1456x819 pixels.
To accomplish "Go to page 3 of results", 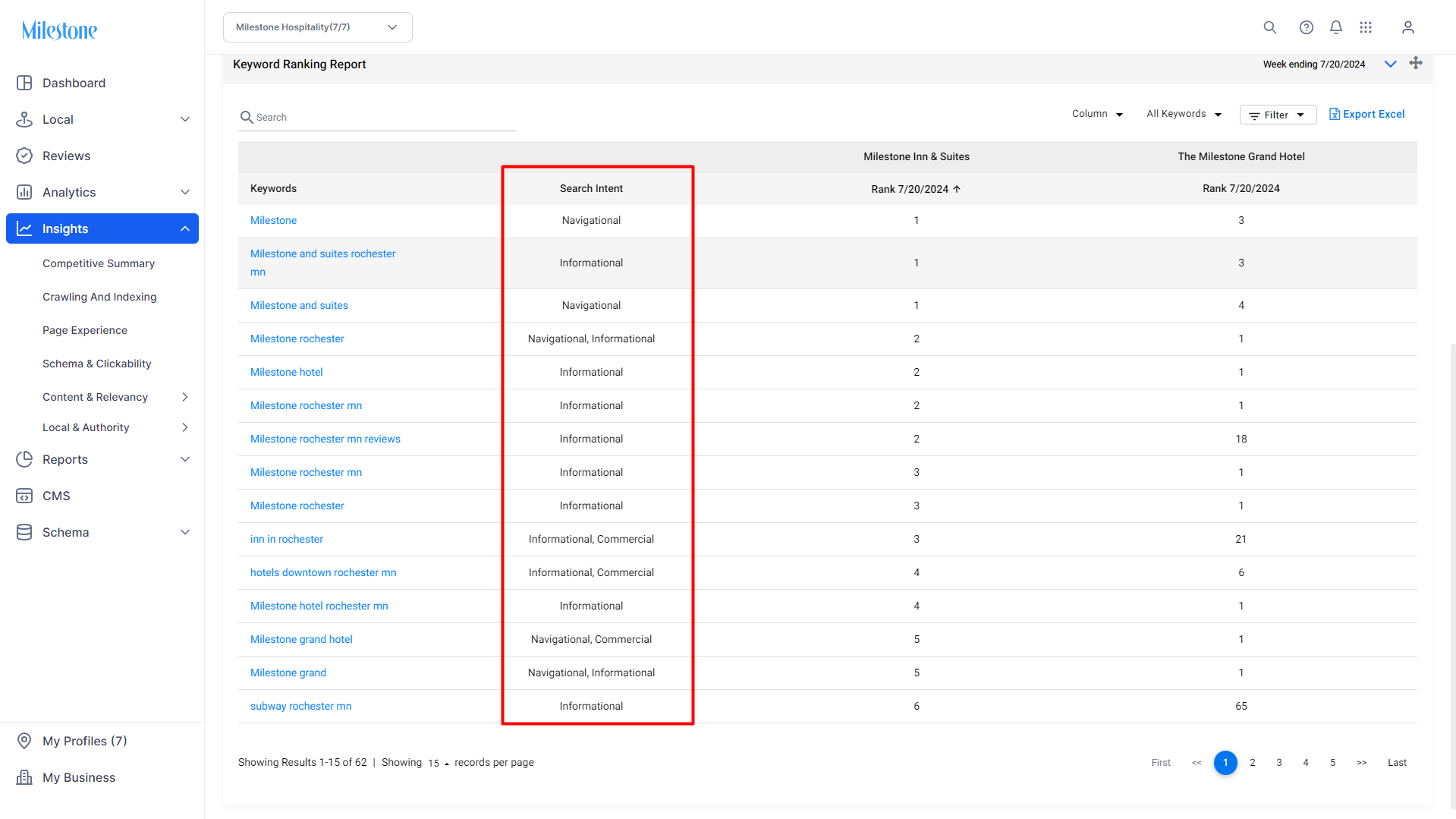I will point(1279,763).
